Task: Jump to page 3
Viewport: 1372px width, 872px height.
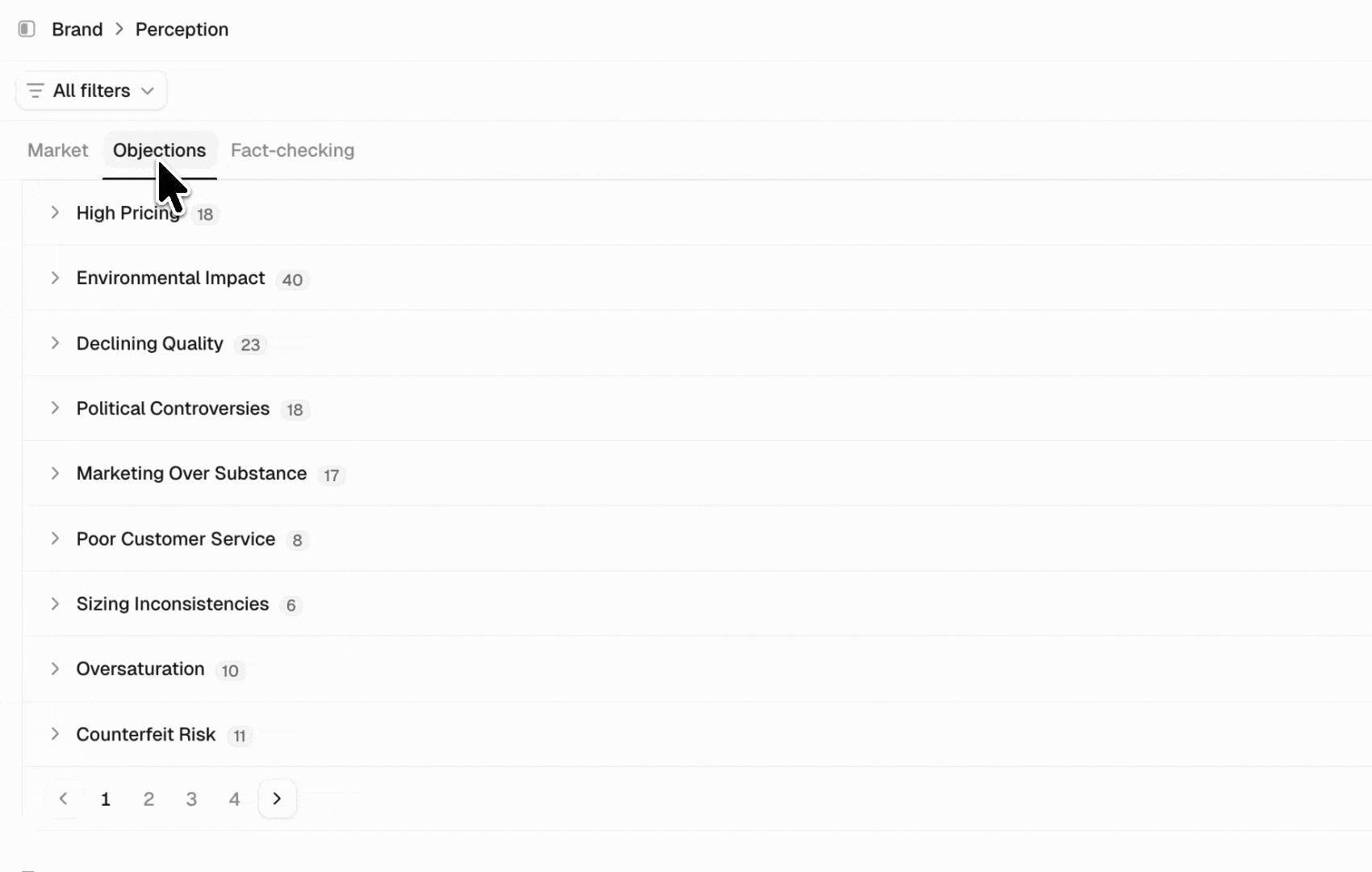Action: point(191,799)
